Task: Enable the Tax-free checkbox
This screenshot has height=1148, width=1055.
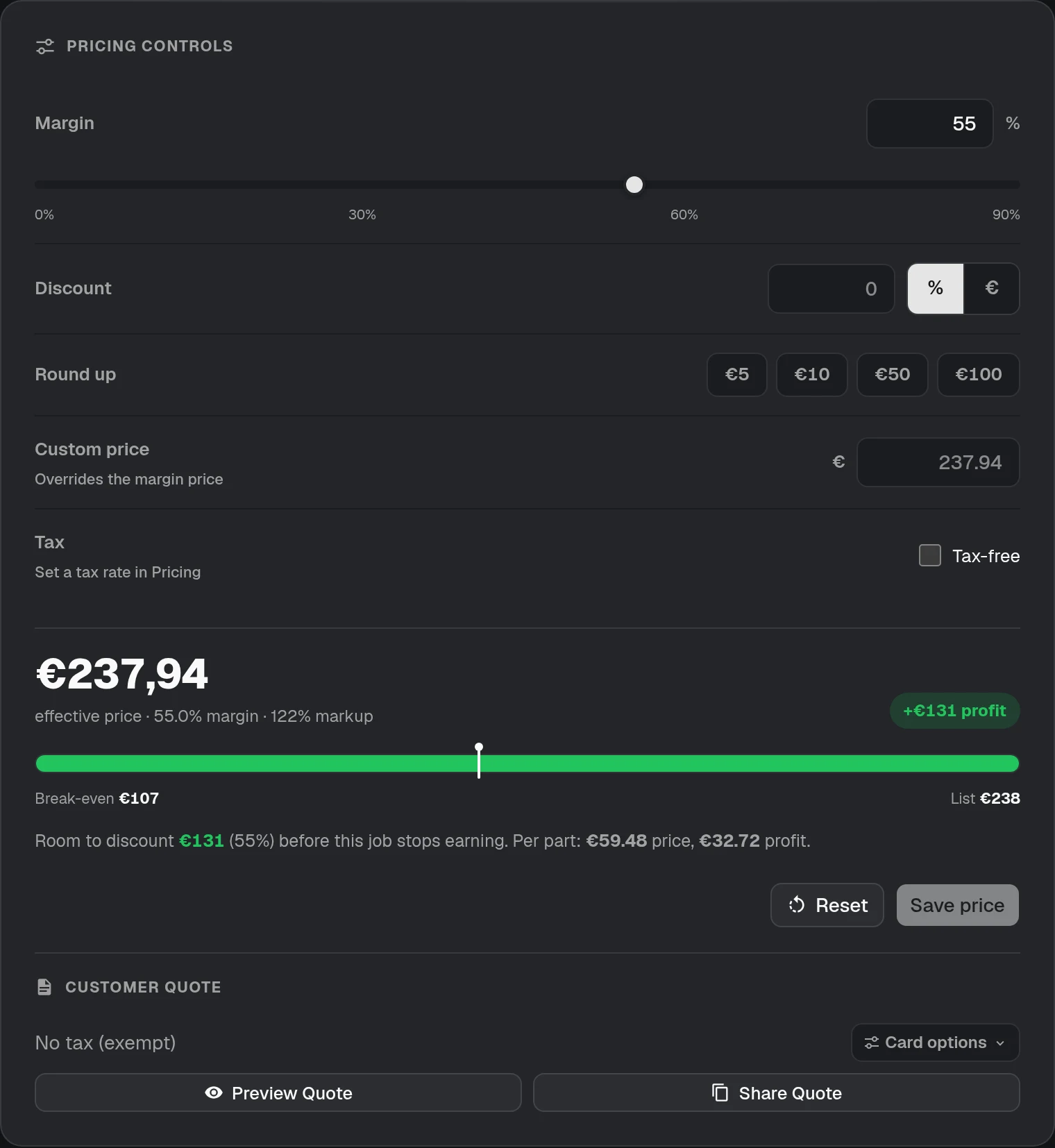Action: click(x=930, y=555)
